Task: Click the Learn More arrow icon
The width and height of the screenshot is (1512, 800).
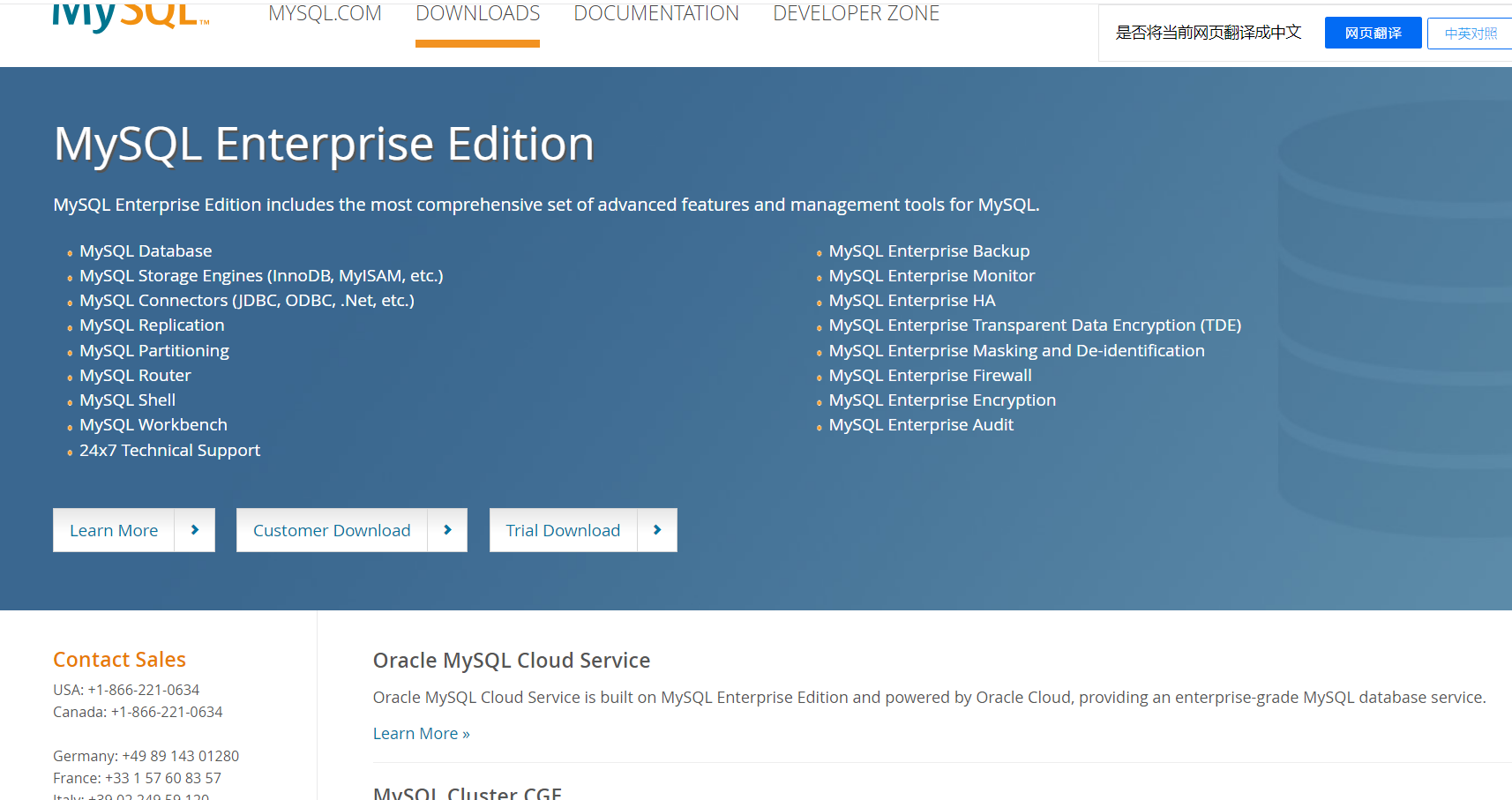Action: (195, 530)
